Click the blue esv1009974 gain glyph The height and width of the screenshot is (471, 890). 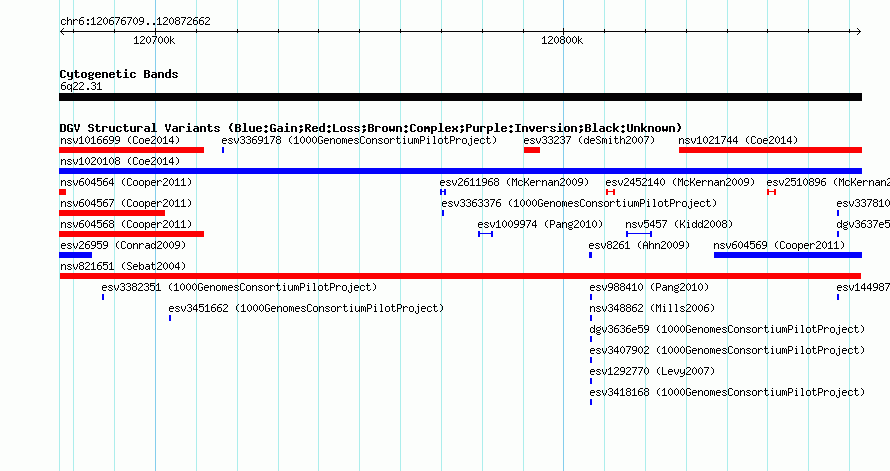pos(485,234)
